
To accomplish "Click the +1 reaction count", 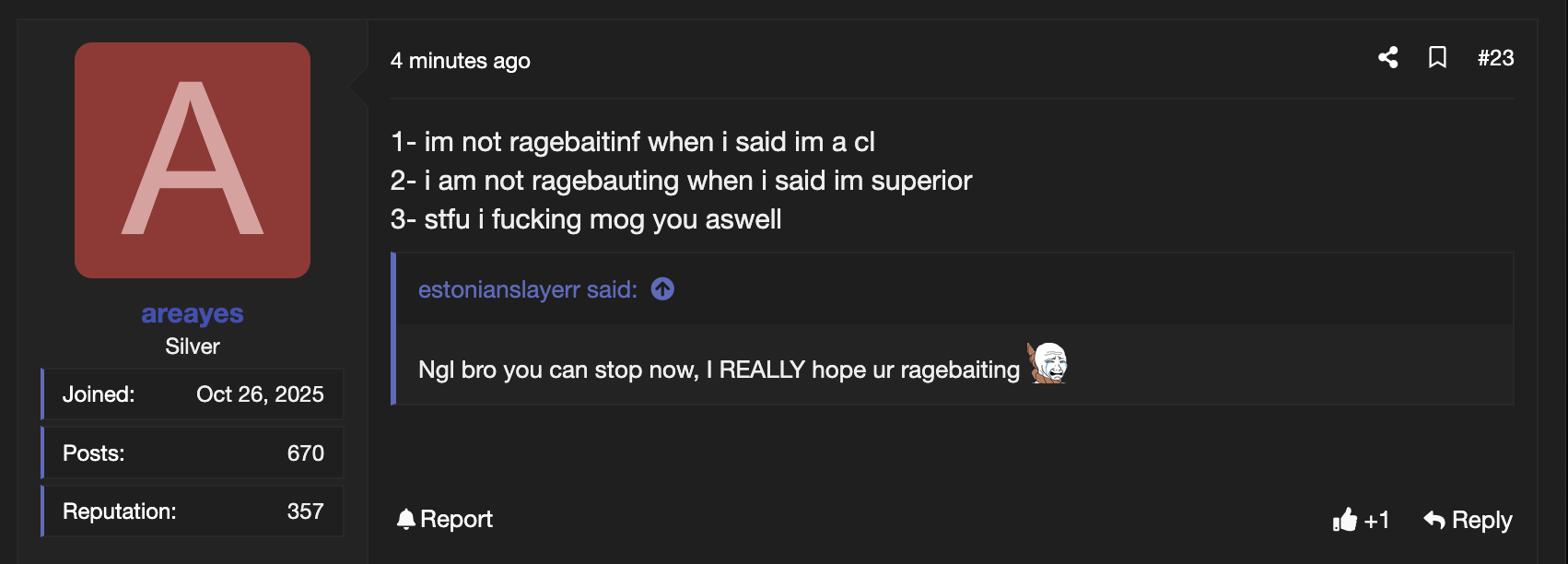I will (x=1376, y=521).
